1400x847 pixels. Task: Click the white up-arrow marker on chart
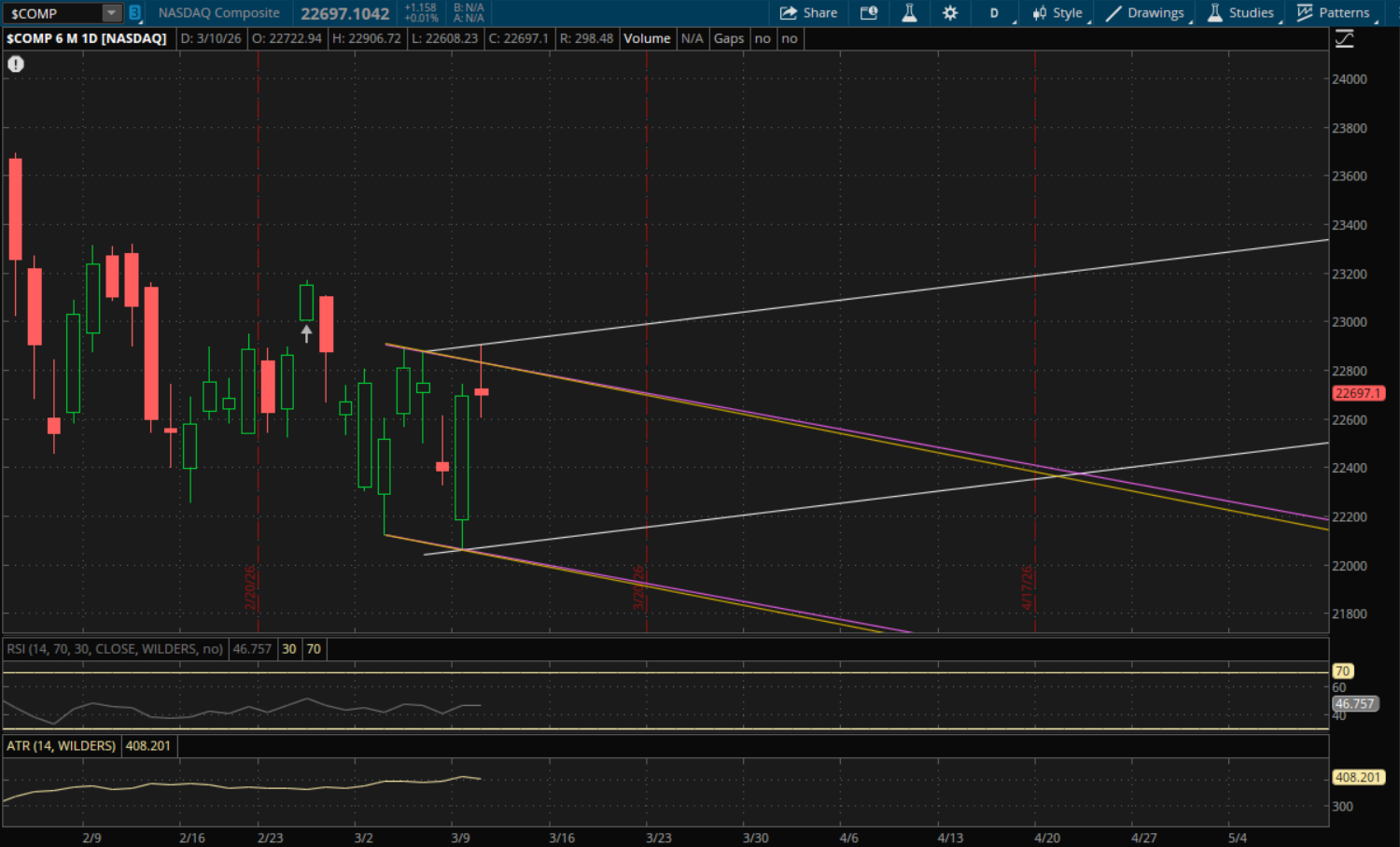306,333
